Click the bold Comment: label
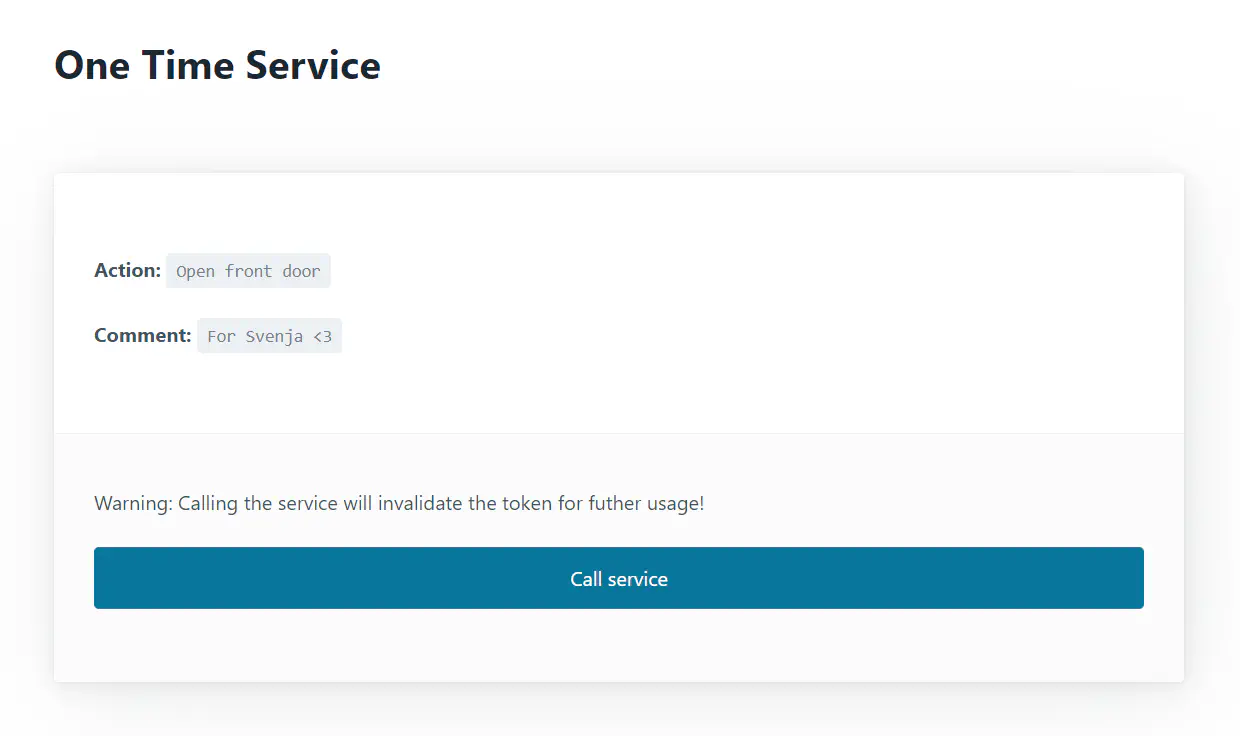1240x736 pixels. coord(143,335)
